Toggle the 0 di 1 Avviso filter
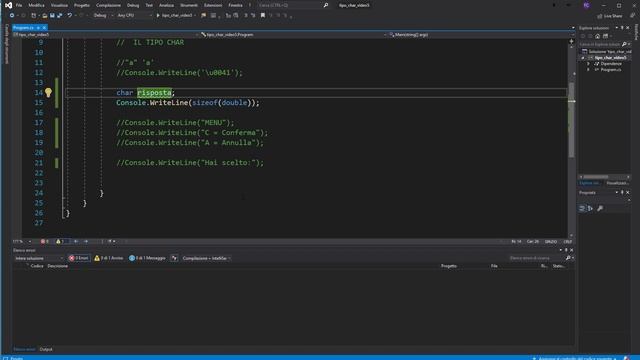 pos(109,258)
